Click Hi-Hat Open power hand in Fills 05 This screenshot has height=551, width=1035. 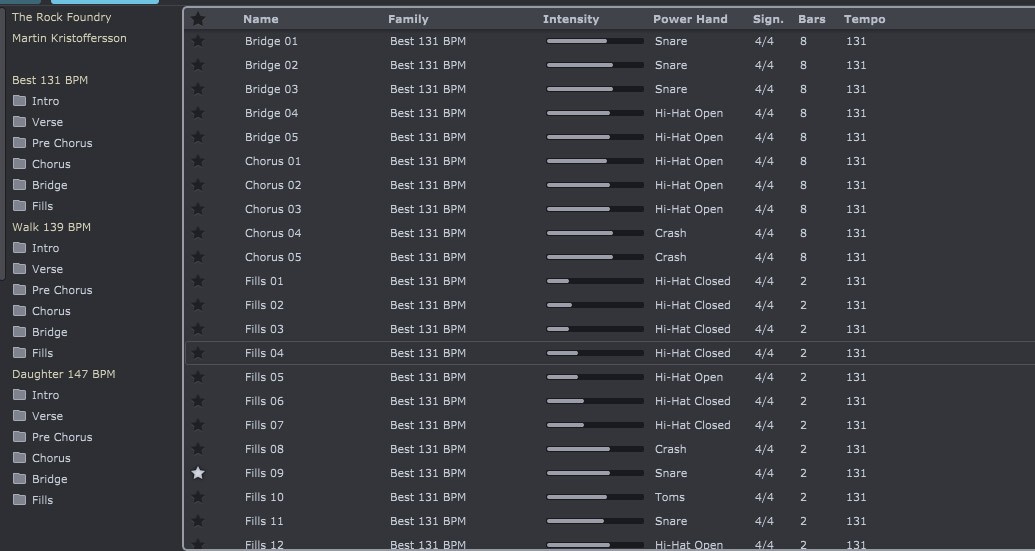[688, 377]
